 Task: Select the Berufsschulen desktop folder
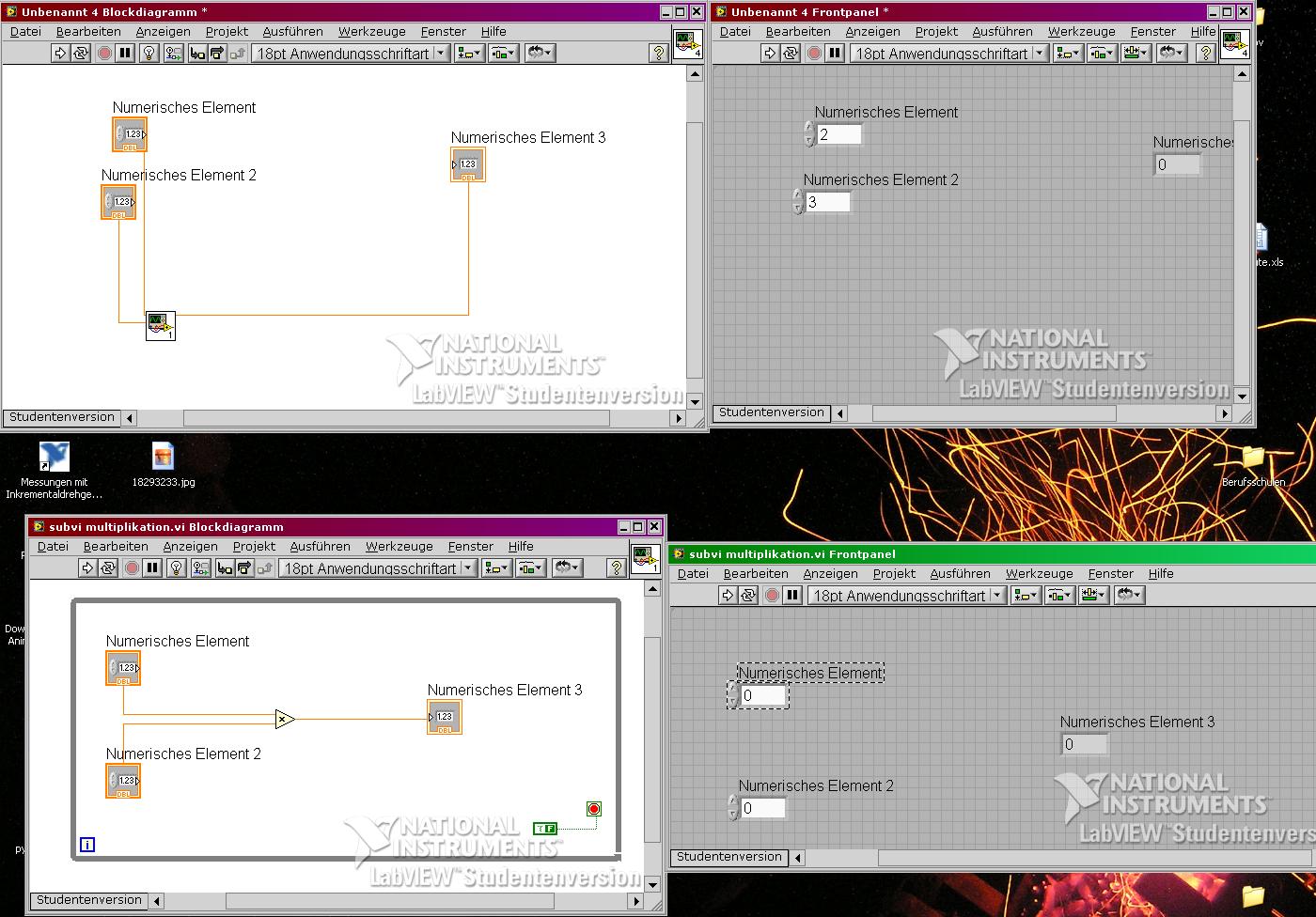[x=1254, y=467]
